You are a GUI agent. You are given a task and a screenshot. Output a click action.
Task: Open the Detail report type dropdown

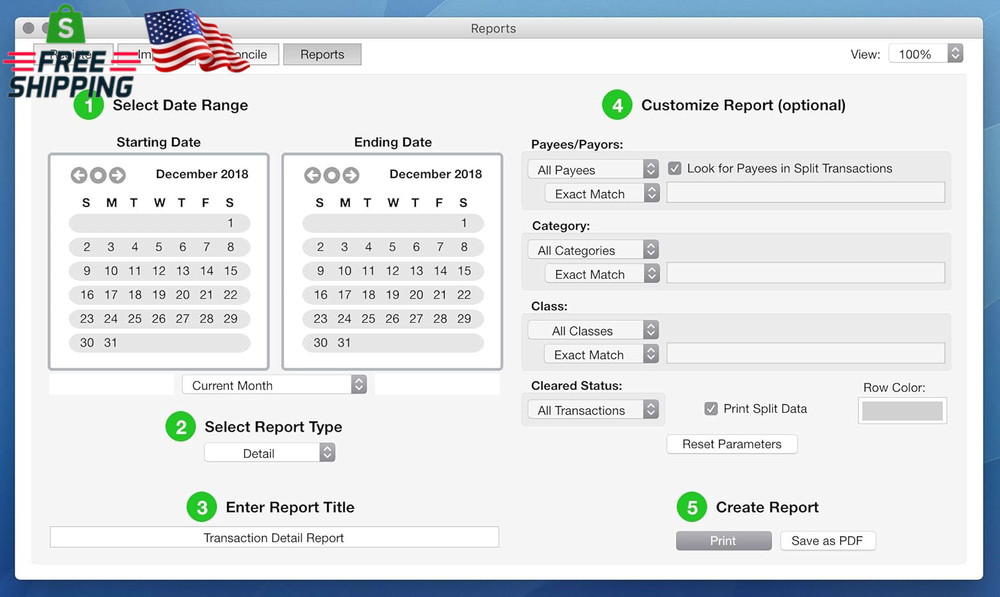coord(270,452)
